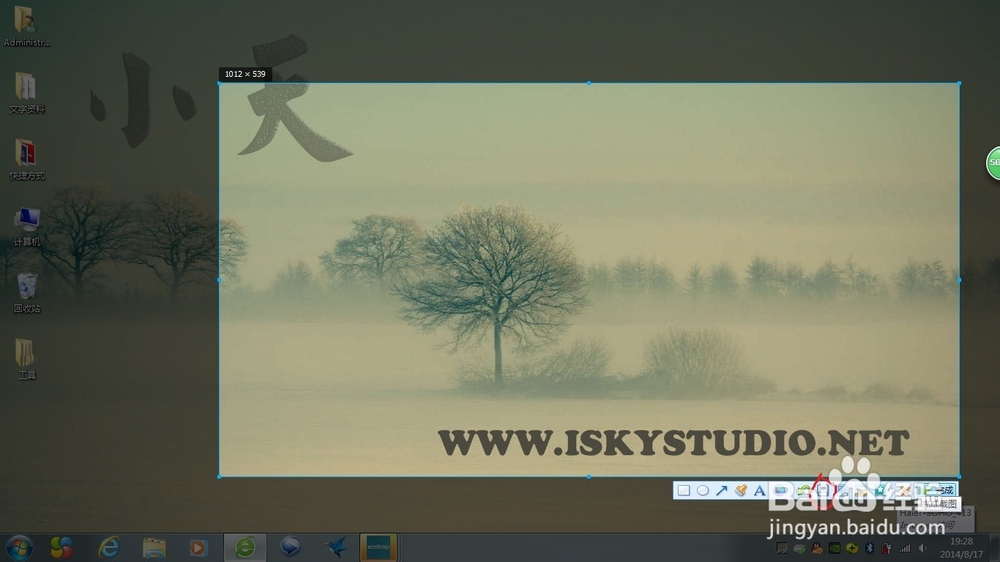Click the right-middle handle of the selection border
The height and width of the screenshot is (562, 1000).
[959, 279]
